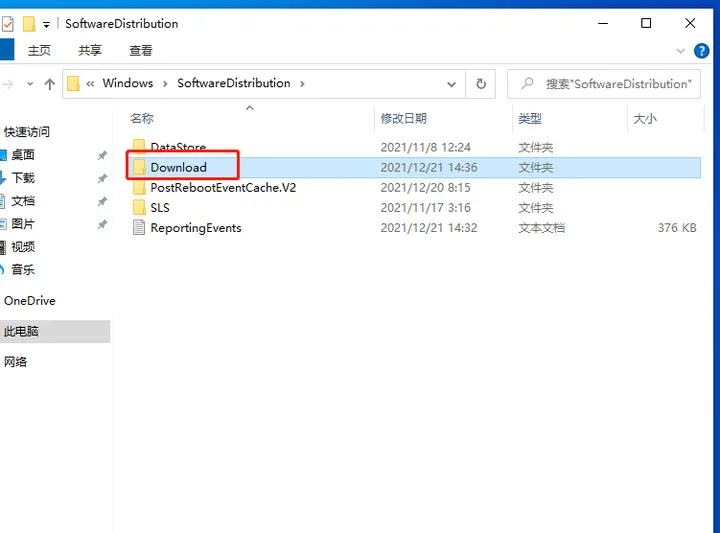The width and height of the screenshot is (720, 533).
Task: Expand the ribbon with the chevron
Action: pos(681,50)
